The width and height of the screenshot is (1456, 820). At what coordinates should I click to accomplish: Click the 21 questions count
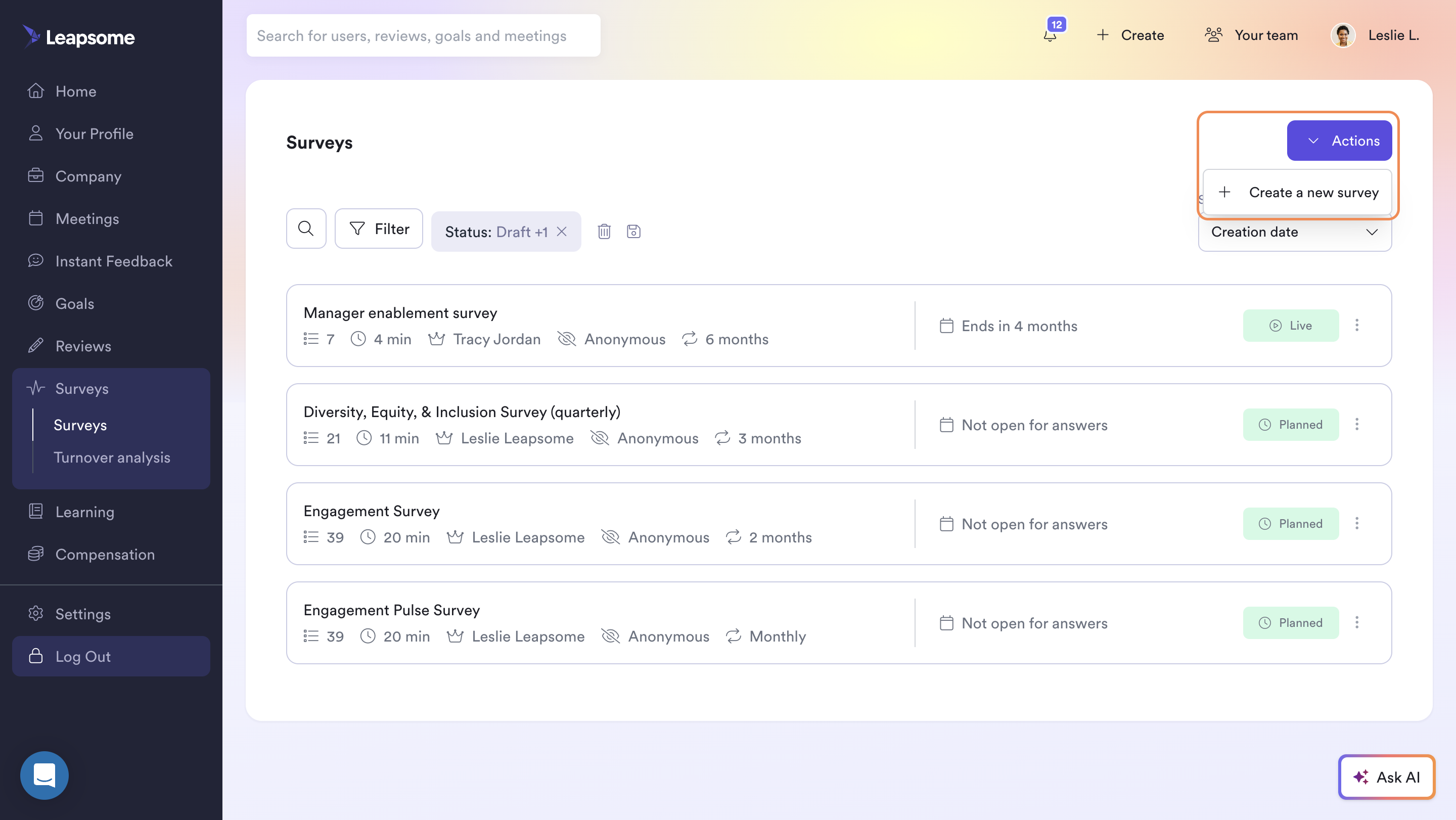tap(334, 438)
